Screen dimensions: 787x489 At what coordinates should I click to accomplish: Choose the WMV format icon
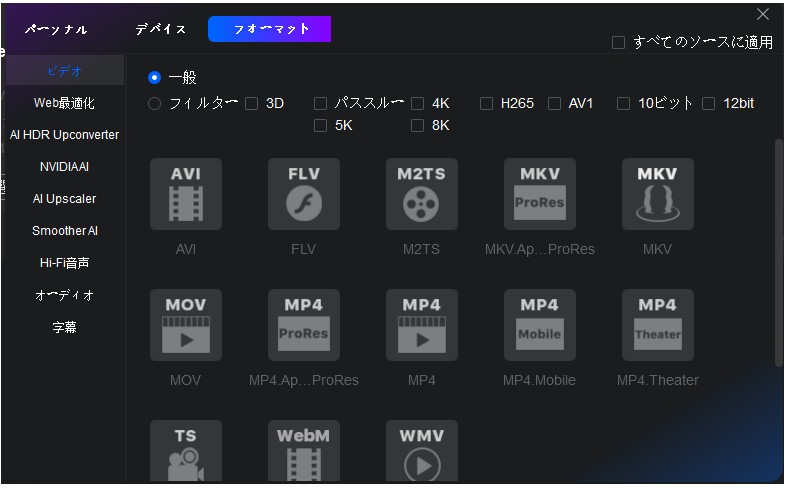point(421,452)
